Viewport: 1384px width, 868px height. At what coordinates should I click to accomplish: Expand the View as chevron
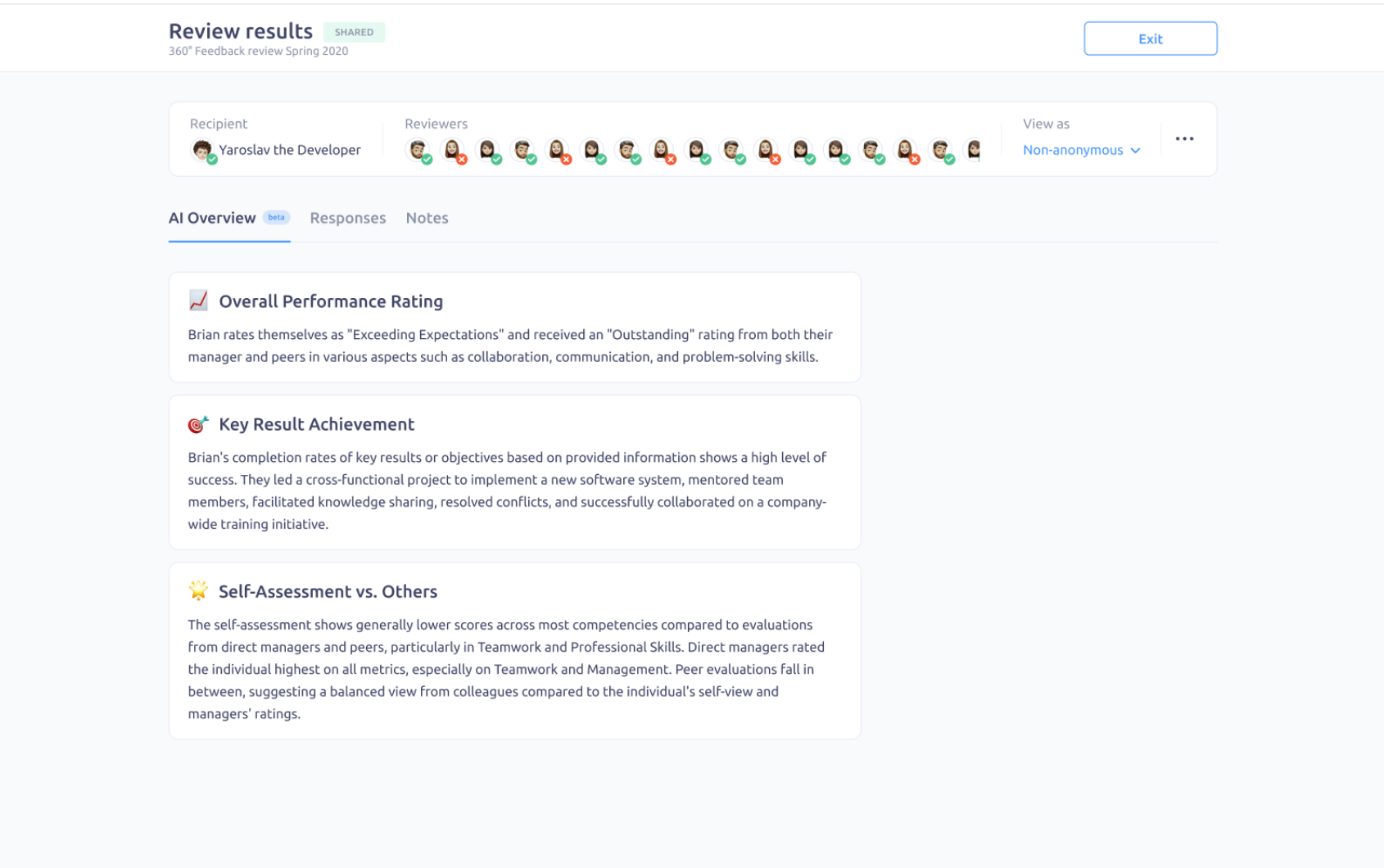pyautogui.click(x=1136, y=150)
